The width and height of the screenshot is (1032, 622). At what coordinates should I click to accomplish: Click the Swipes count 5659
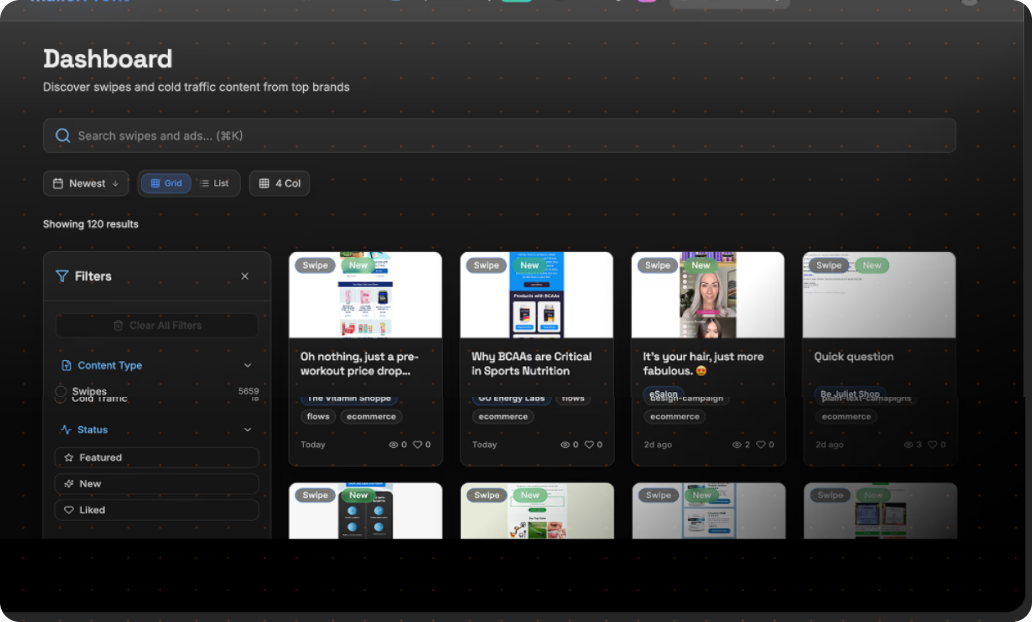pyautogui.click(x=248, y=391)
